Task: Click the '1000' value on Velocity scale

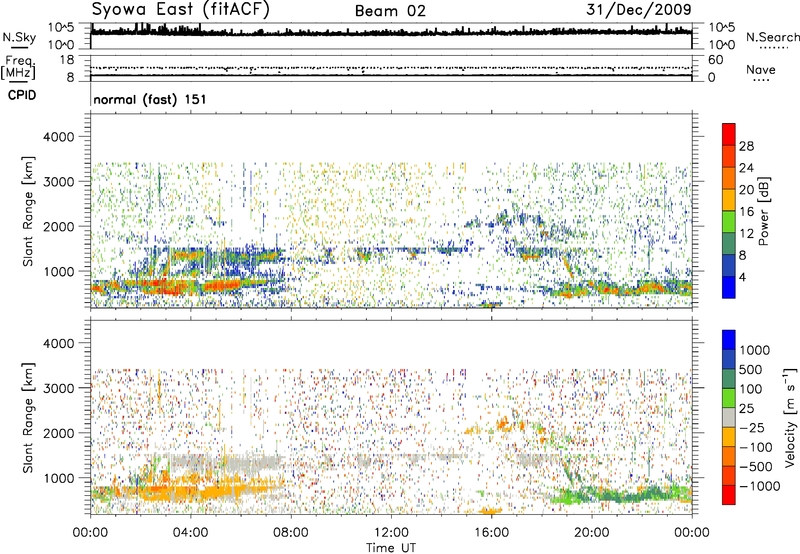Action: click(x=754, y=350)
